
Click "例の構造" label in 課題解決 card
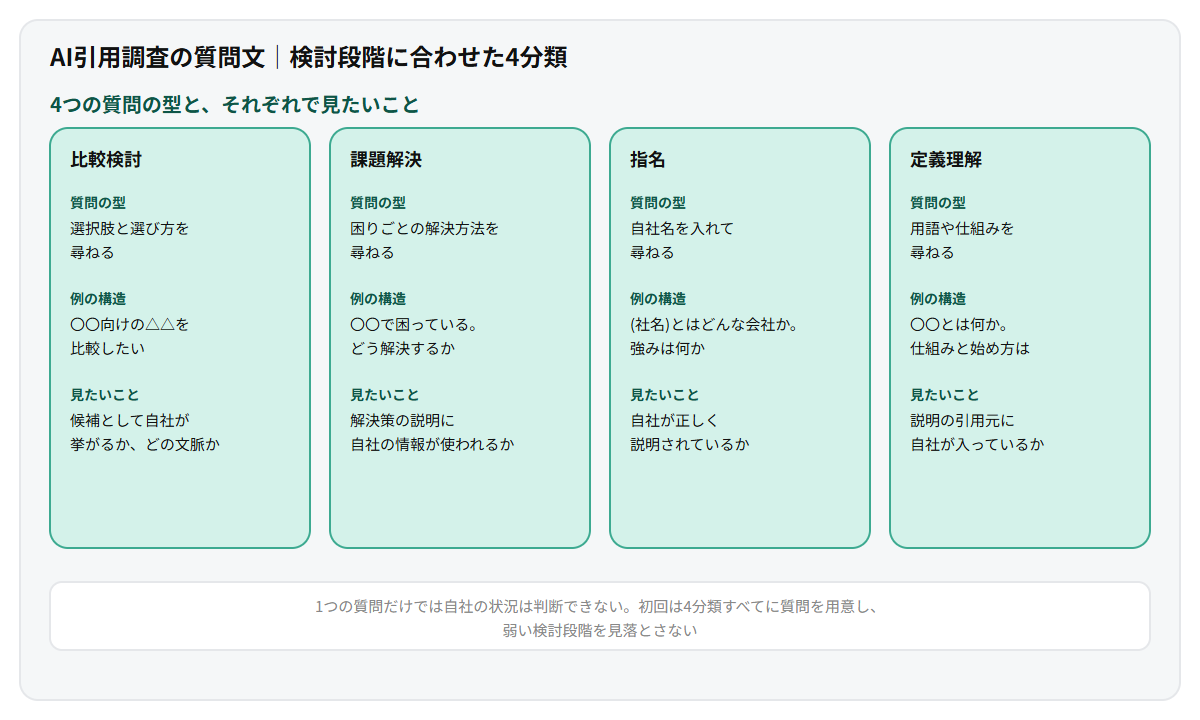tap(378, 299)
